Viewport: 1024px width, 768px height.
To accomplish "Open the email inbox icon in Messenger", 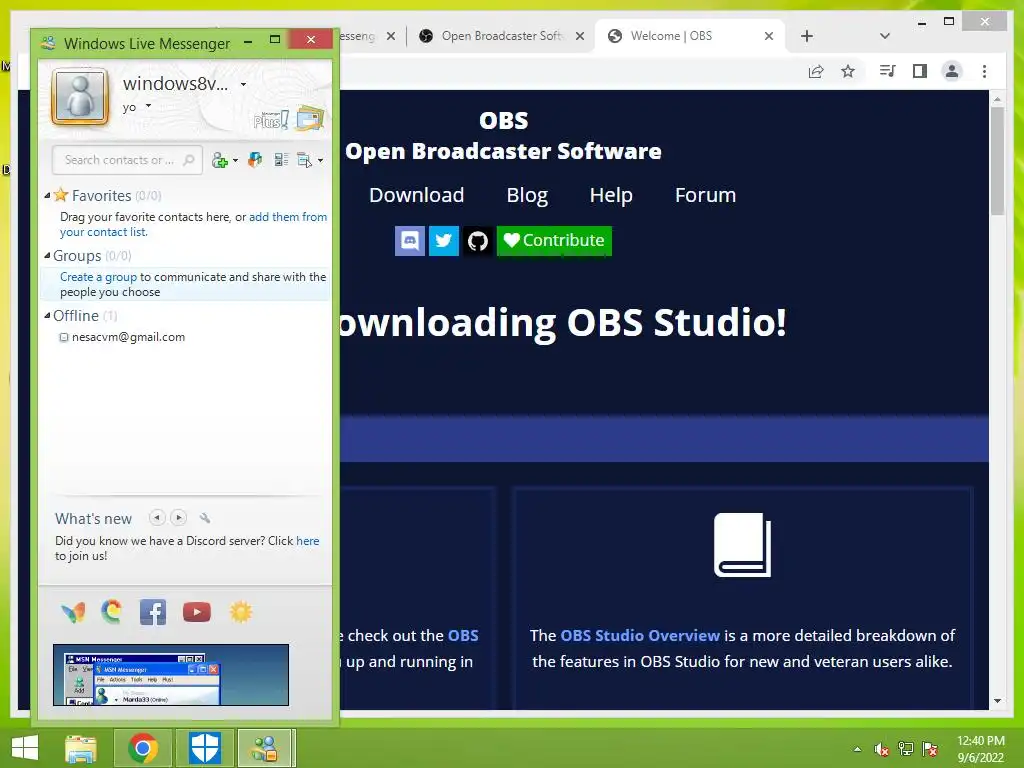I will click(x=310, y=118).
